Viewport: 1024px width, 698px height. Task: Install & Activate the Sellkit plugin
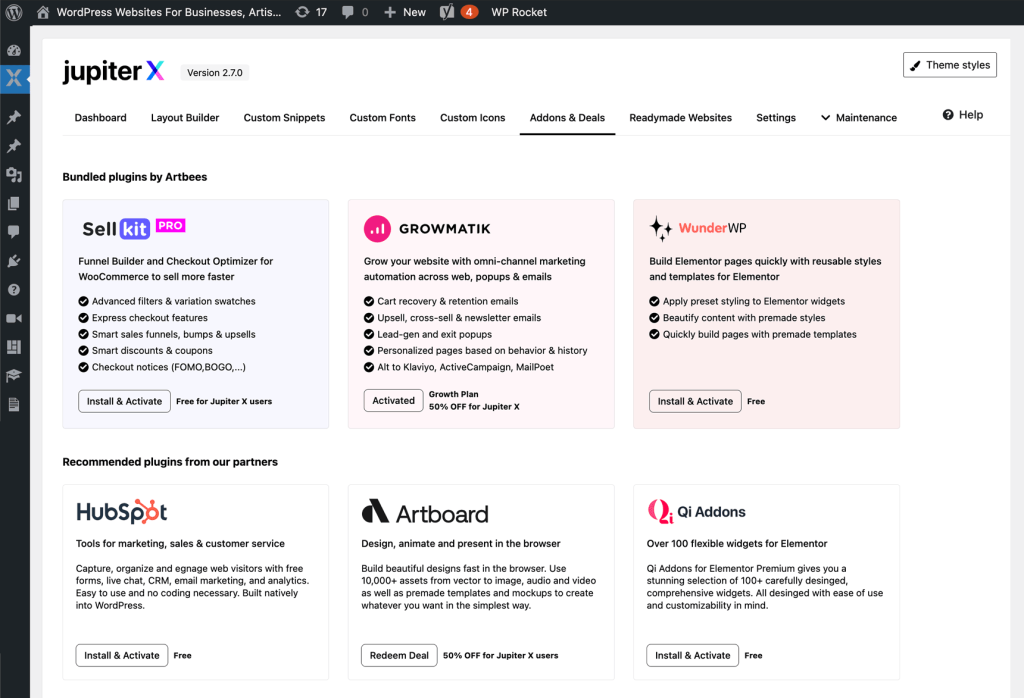tap(124, 401)
